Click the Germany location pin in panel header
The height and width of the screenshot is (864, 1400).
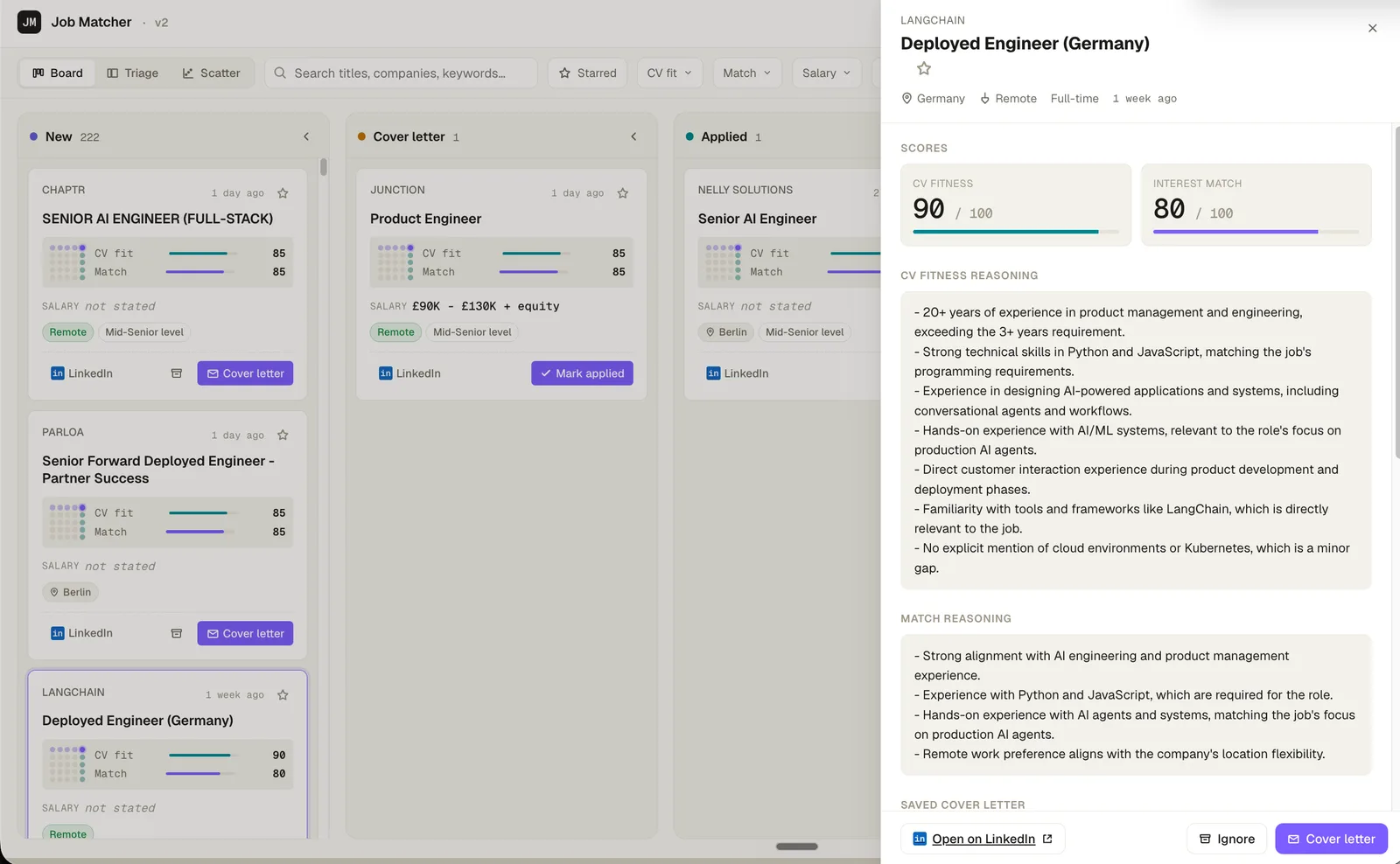point(906,99)
